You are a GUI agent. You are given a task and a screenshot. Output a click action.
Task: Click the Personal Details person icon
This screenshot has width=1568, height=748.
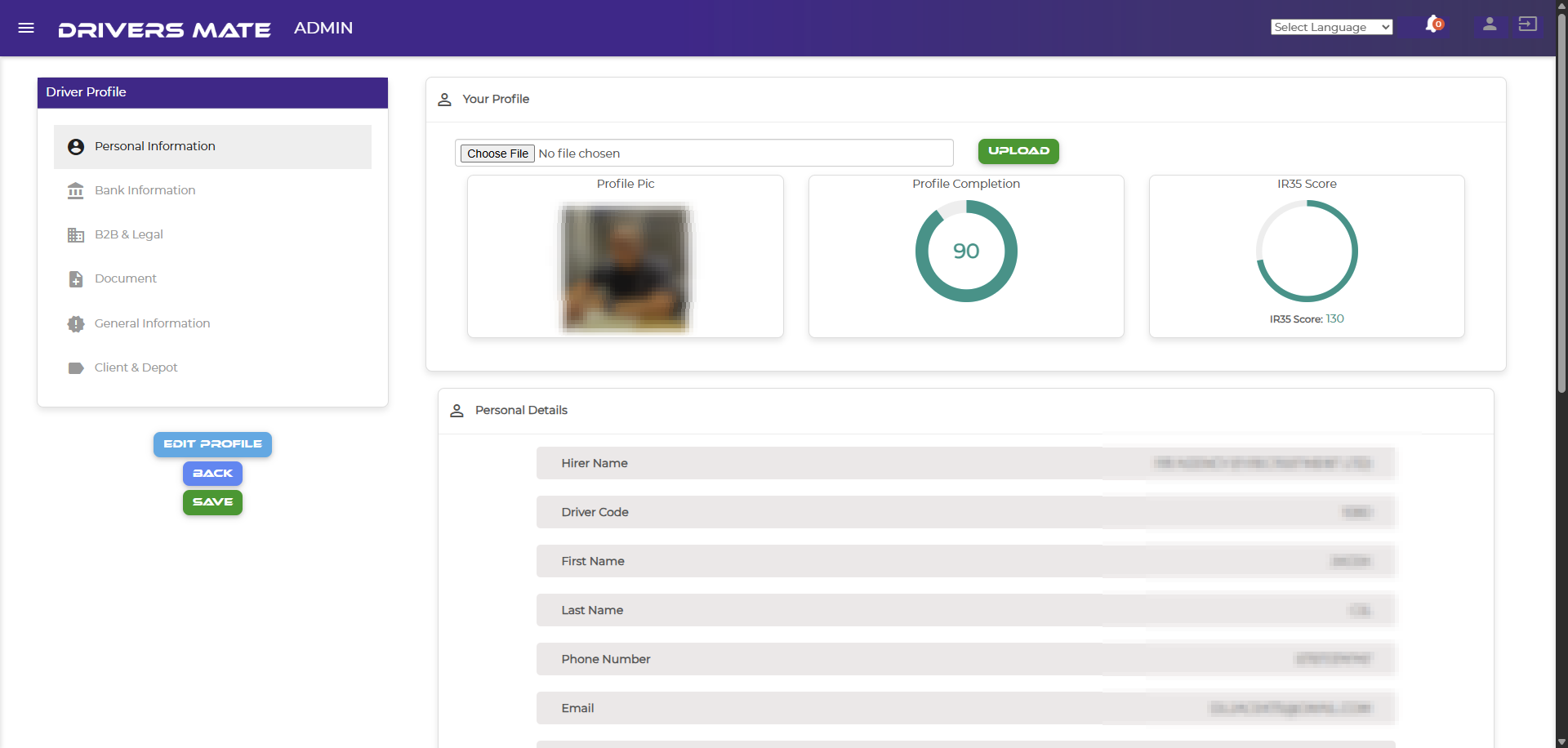pos(457,411)
